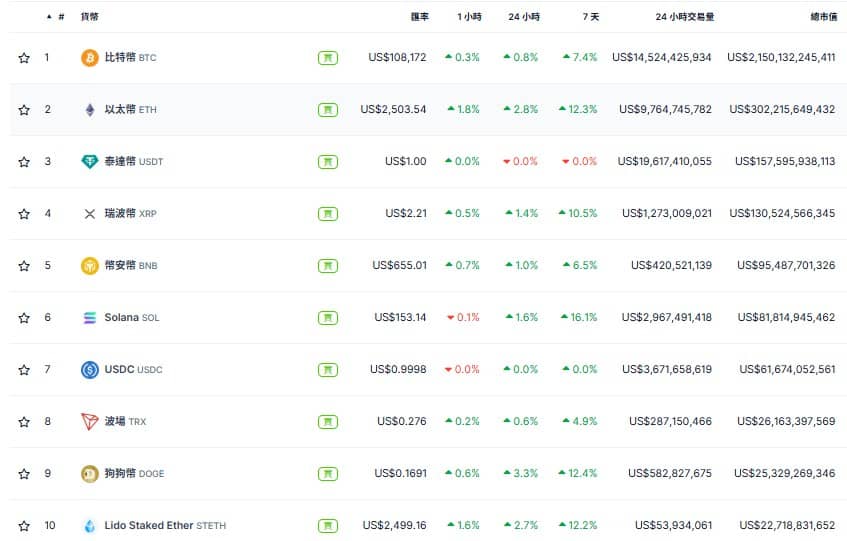Open the Lido Staked Ether droplet logo
The height and width of the screenshot is (541, 847).
click(90, 525)
